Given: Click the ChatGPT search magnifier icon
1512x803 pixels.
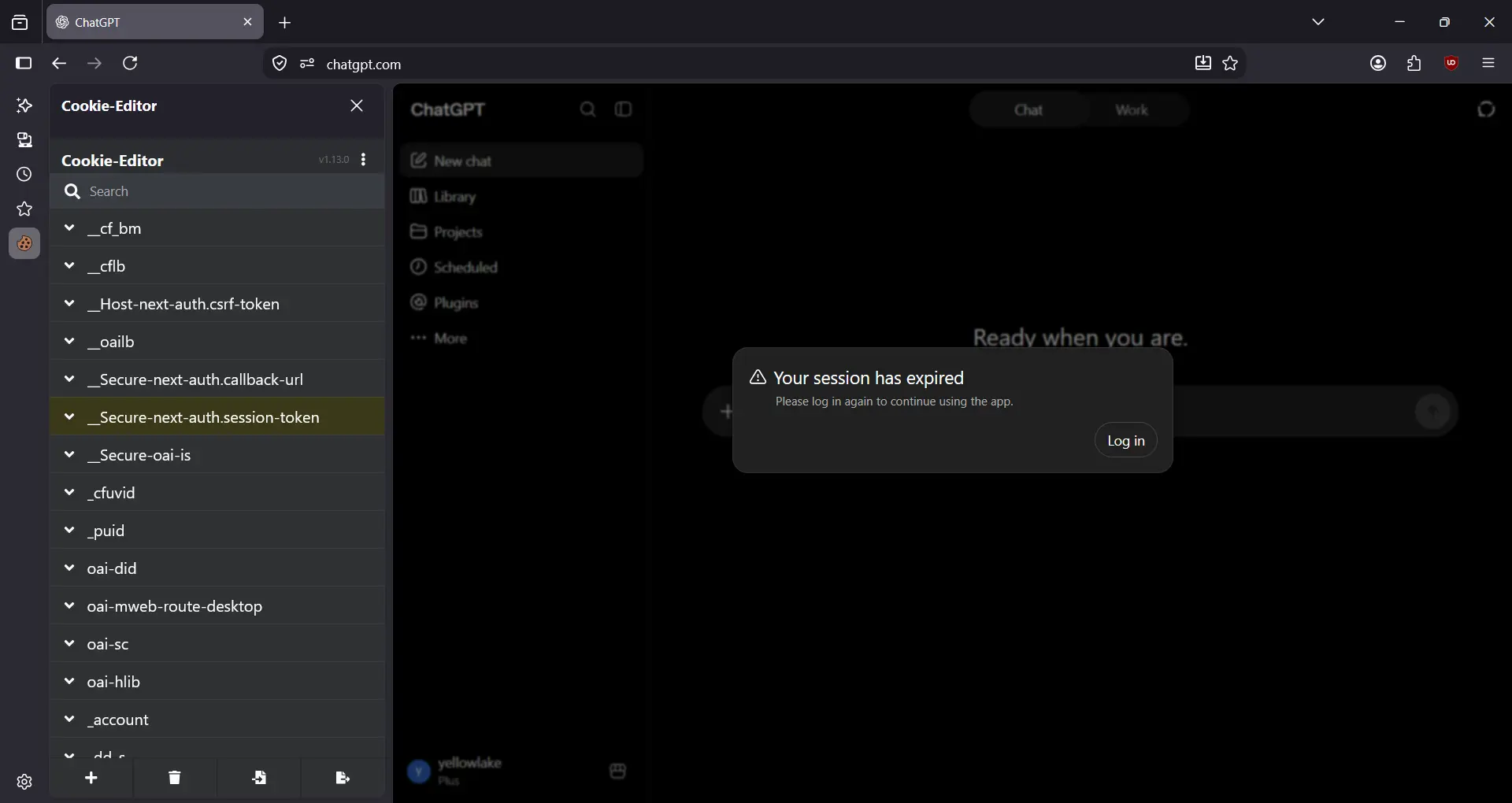Looking at the screenshot, I should click(x=587, y=109).
